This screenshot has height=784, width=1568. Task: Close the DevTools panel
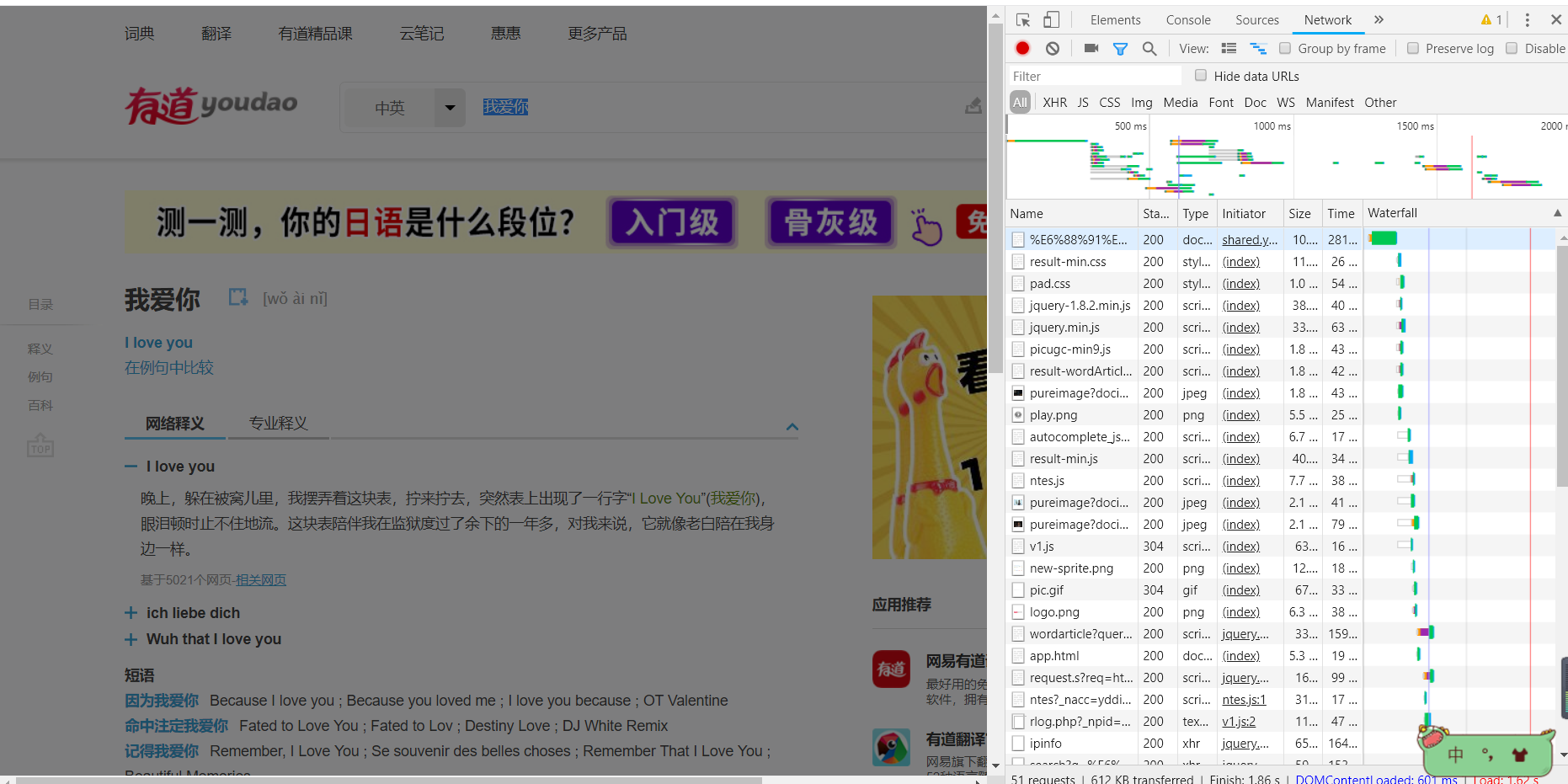pyautogui.click(x=1555, y=19)
